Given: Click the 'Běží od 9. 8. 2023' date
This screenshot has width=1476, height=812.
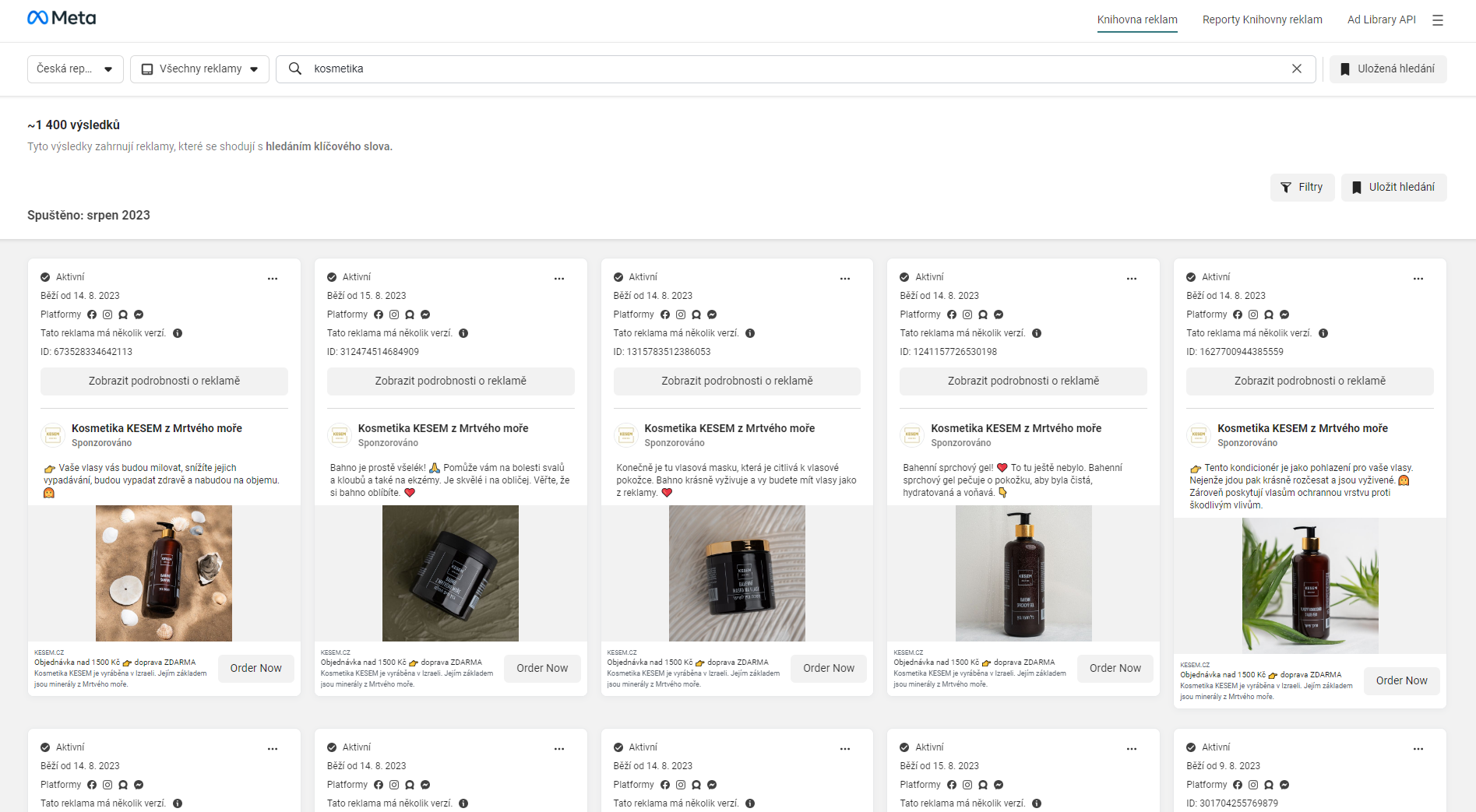Looking at the screenshot, I should [x=1223, y=766].
